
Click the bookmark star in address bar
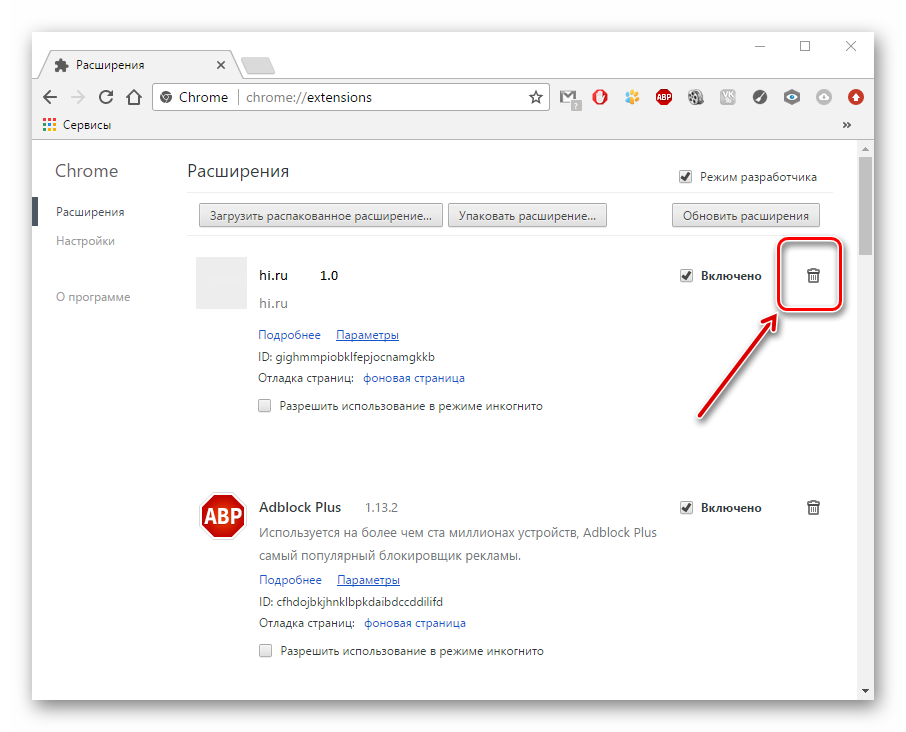click(536, 97)
